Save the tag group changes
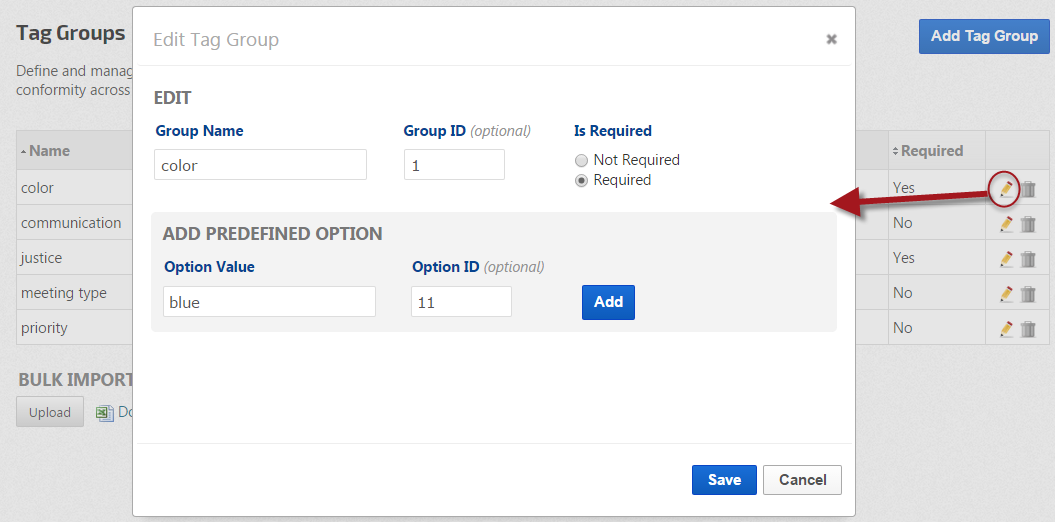1055x522 pixels. click(724, 480)
